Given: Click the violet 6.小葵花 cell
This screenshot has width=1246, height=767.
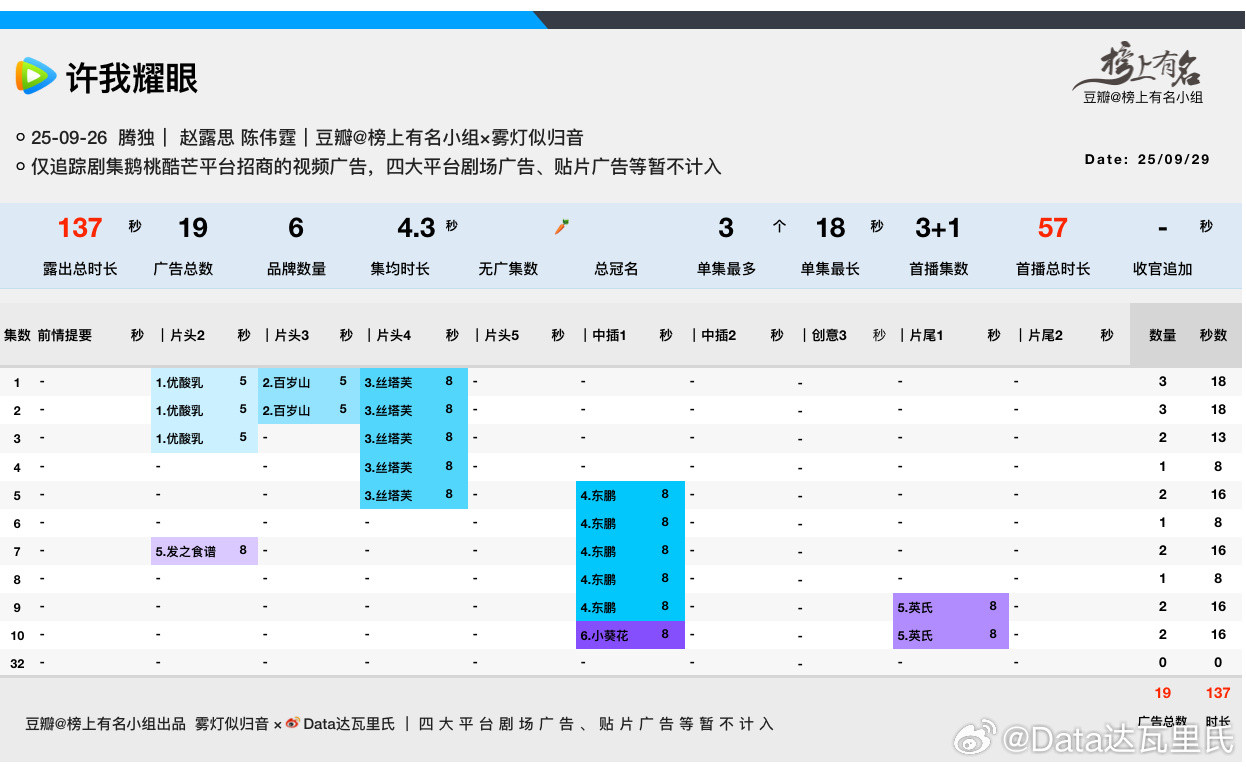Looking at the screenshot, I should (x=630, y=635).
